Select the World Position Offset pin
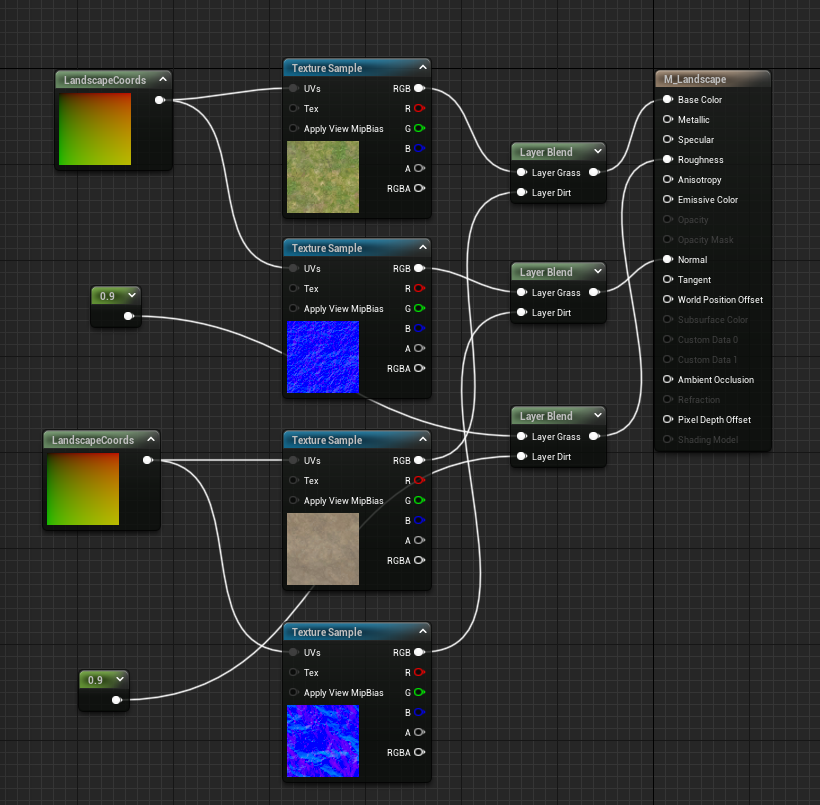820x805 pixels. point(667,300)
